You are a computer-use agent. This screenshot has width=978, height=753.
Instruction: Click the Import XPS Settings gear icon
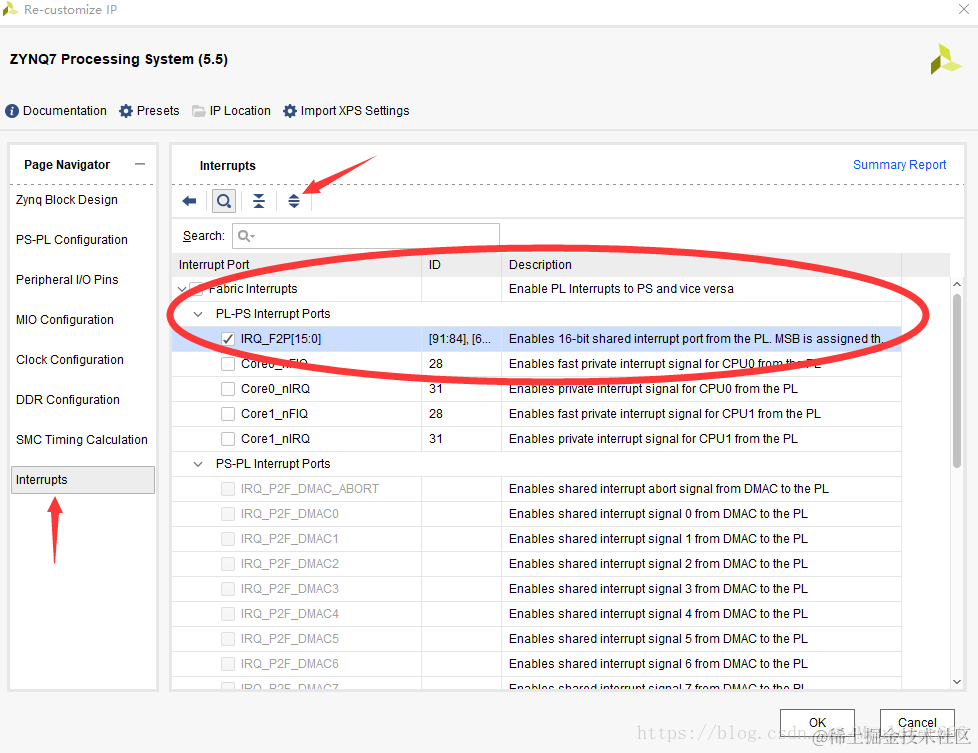tap(289, 111)
